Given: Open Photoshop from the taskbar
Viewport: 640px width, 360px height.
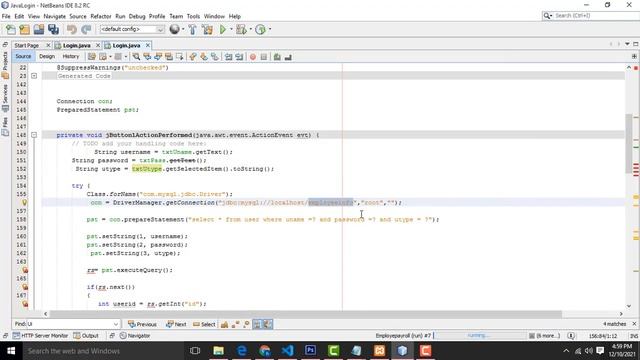Looking at the screenshot, I should tap(311, 351).
